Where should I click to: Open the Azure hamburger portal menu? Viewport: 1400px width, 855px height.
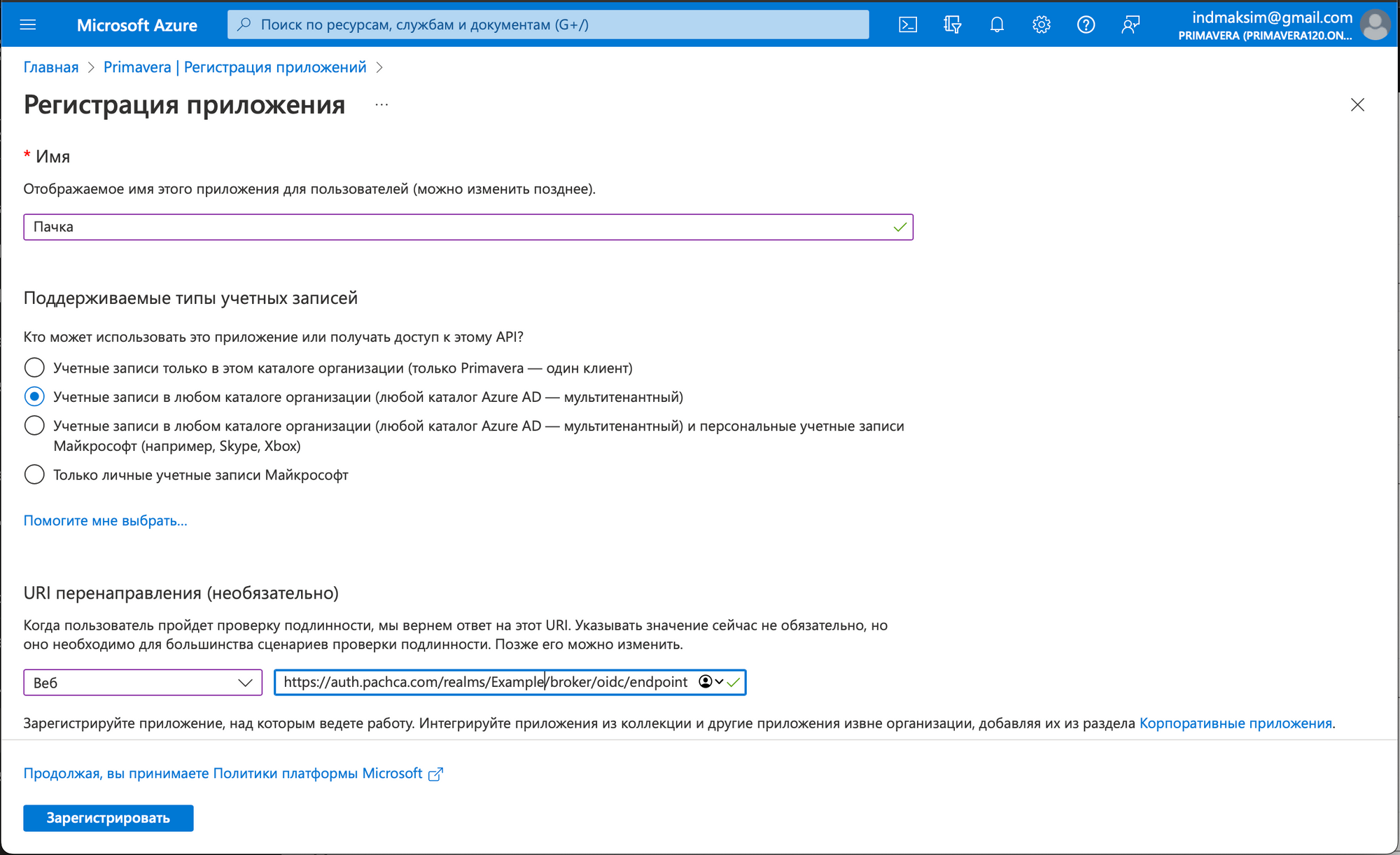28,25
